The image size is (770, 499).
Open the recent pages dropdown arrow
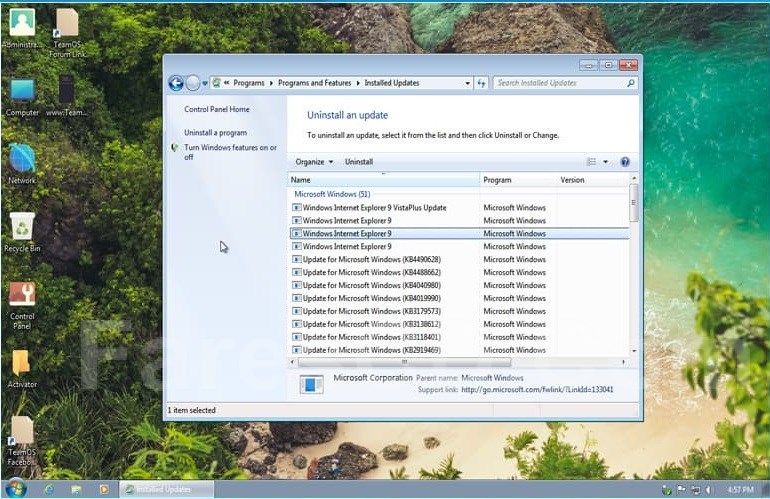(205, 83)
